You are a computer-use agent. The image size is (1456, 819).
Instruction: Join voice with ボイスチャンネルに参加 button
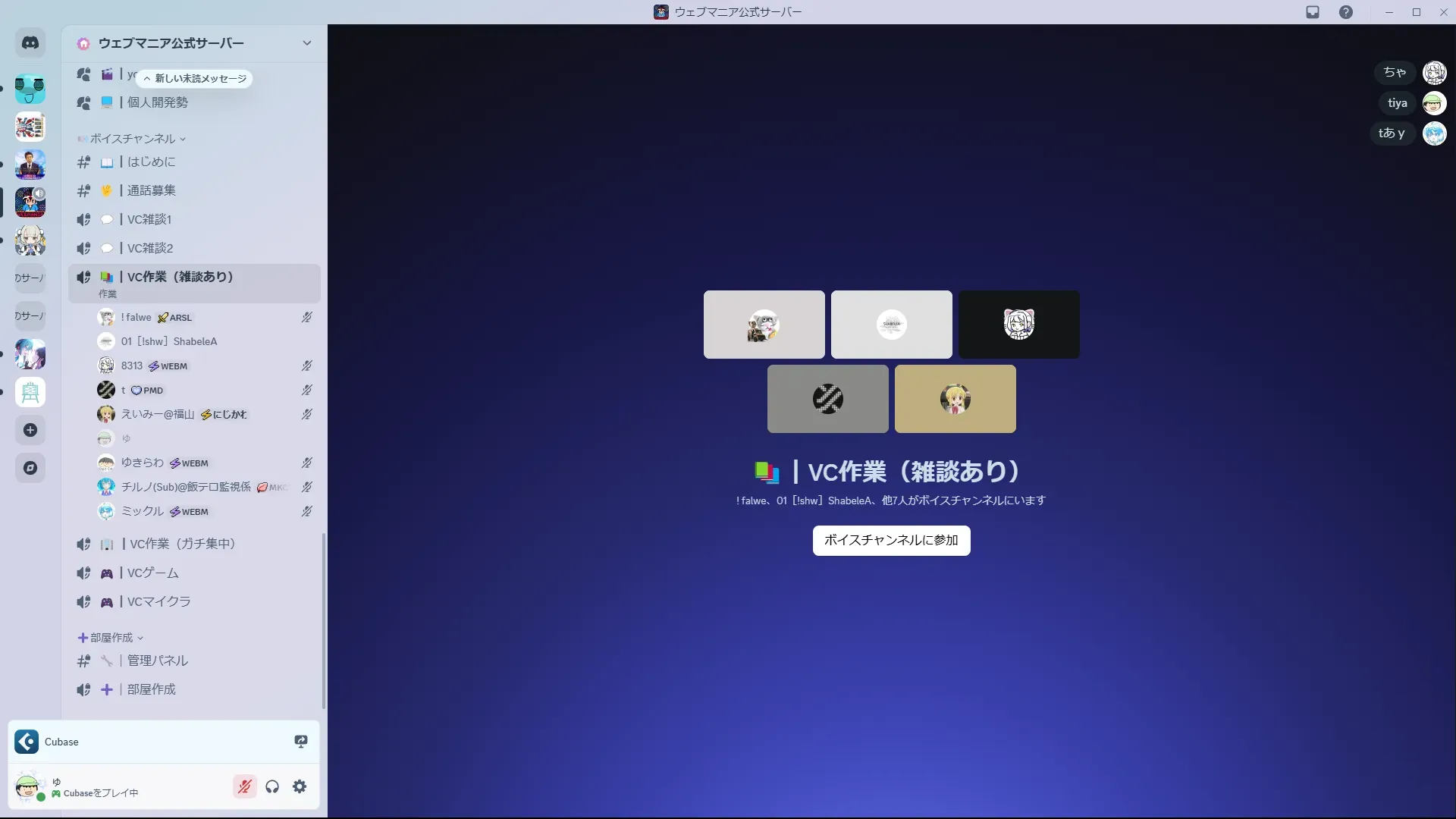point(891,541)
